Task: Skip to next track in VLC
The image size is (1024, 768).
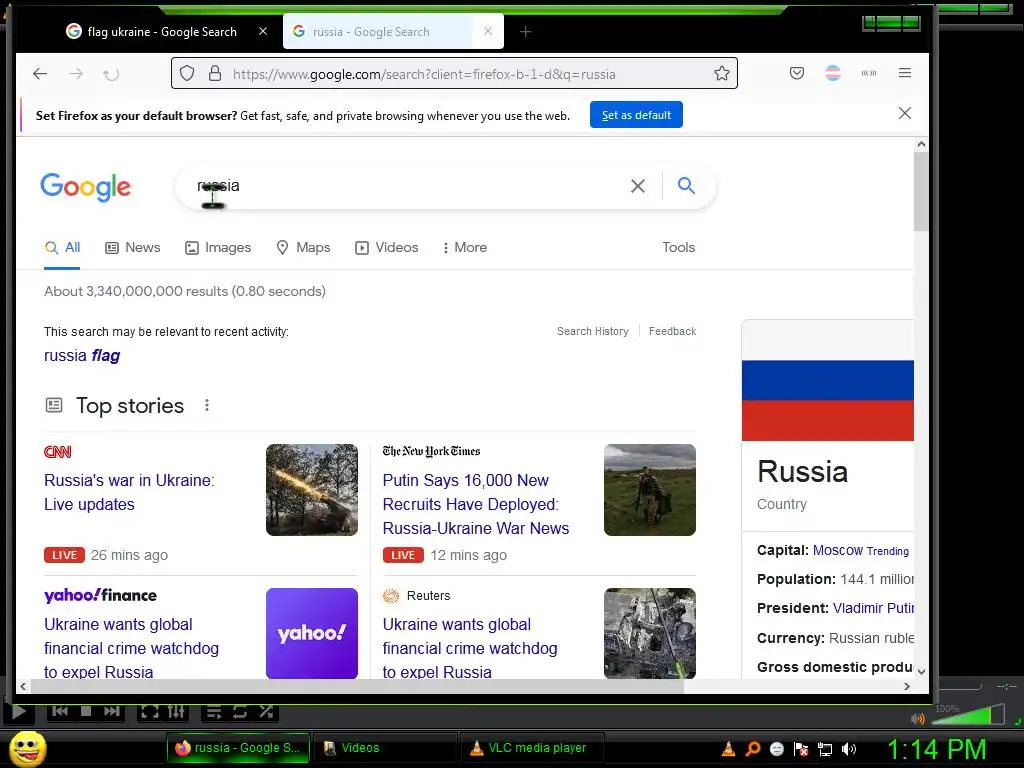Action: click(x=112, y=711)
